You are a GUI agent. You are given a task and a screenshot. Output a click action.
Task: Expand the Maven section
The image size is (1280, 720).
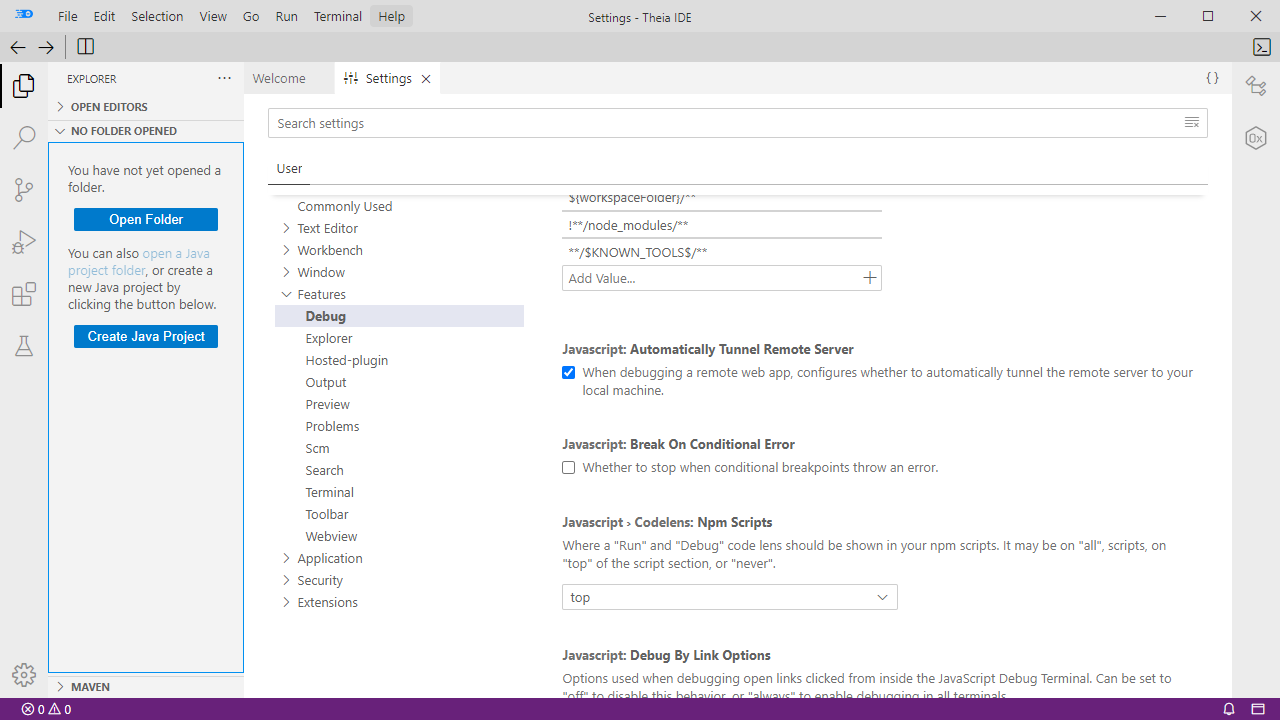146,687
